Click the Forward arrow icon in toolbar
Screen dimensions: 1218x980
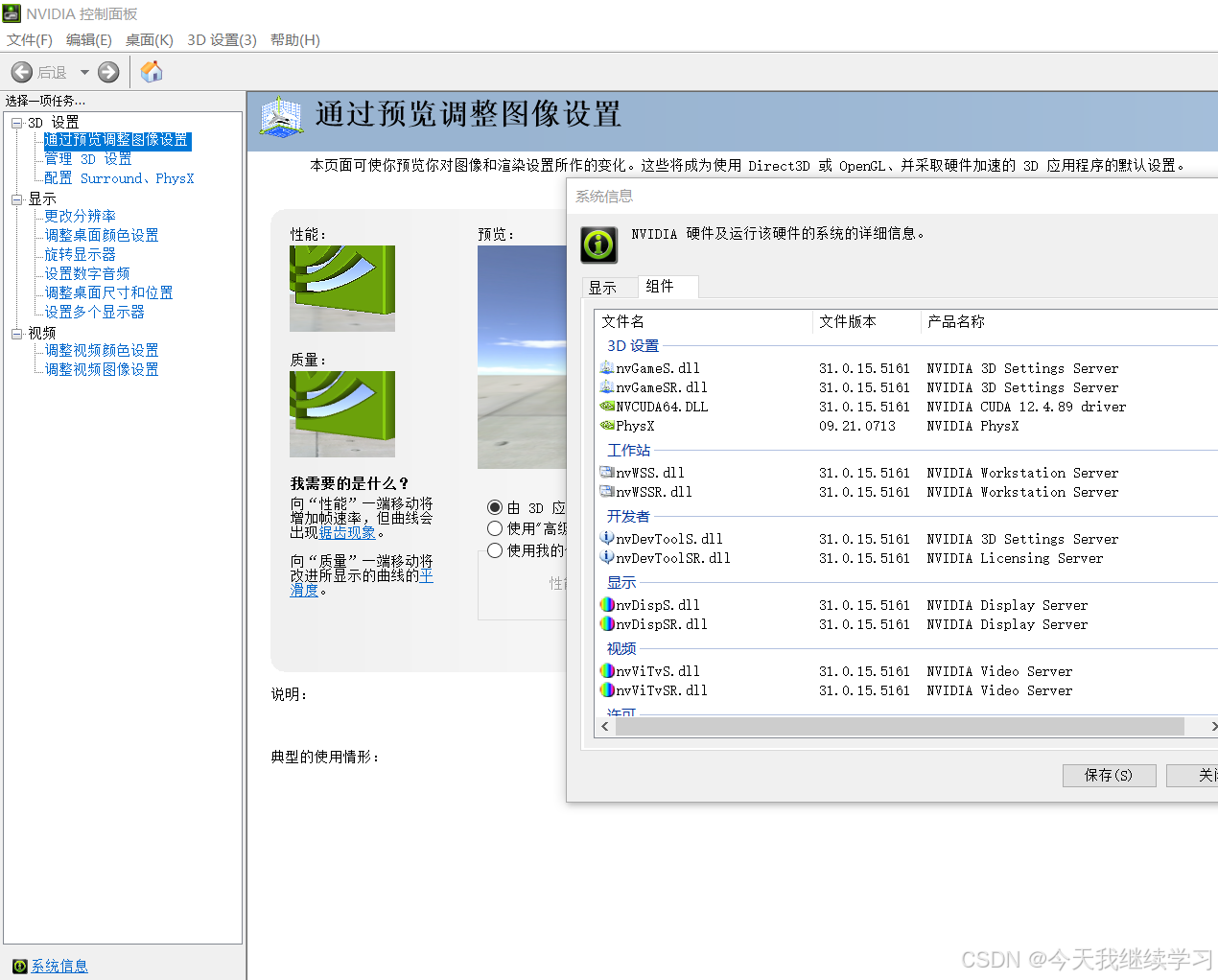tap(109, 72)
